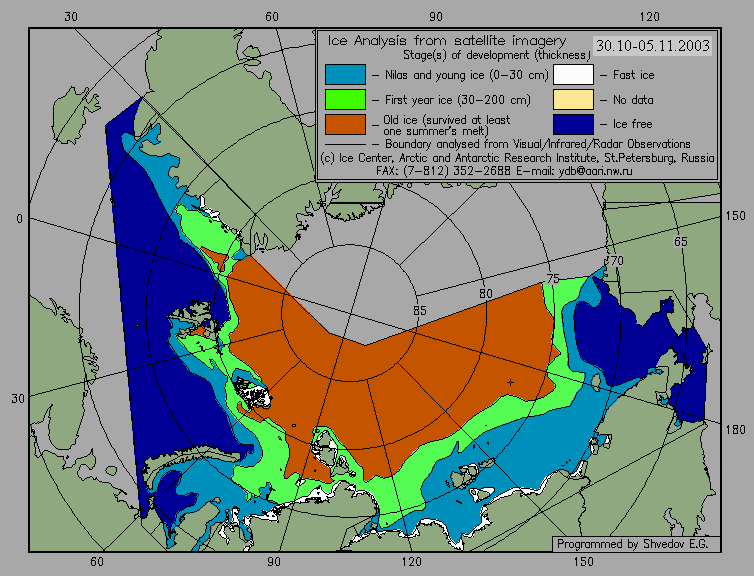Click the plus marker in the old ice
Screen dimensions: 754x576
tap(510, 382)
